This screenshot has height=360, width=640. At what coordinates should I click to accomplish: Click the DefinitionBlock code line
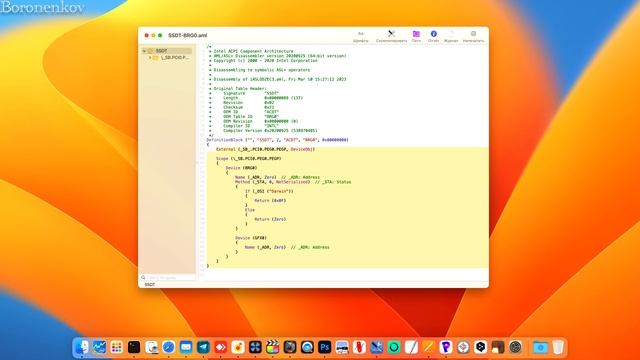point(278,140)
